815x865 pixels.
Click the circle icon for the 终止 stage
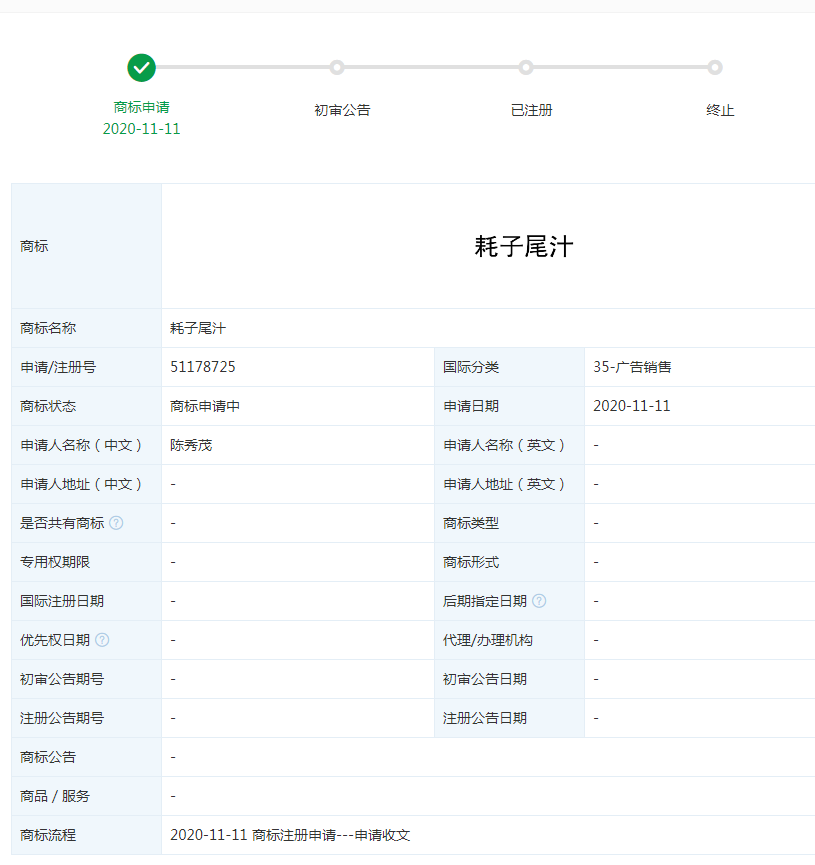(x=715, y=67)
